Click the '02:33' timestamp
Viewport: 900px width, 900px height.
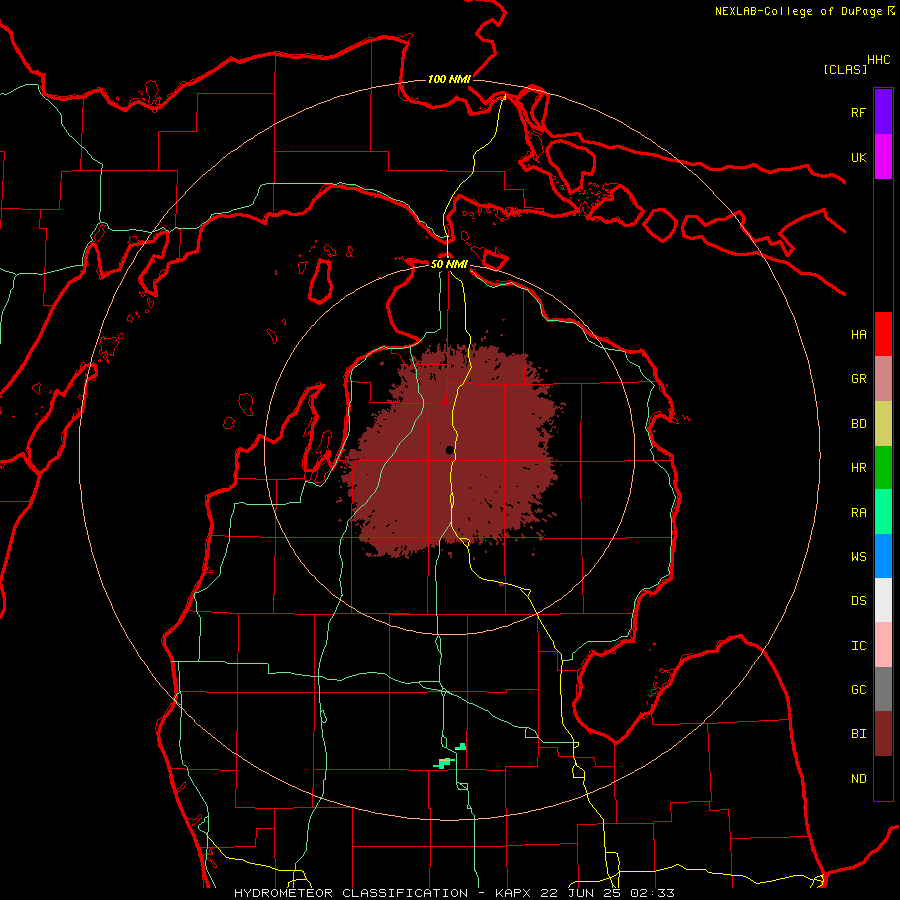(x=652, y=893)
